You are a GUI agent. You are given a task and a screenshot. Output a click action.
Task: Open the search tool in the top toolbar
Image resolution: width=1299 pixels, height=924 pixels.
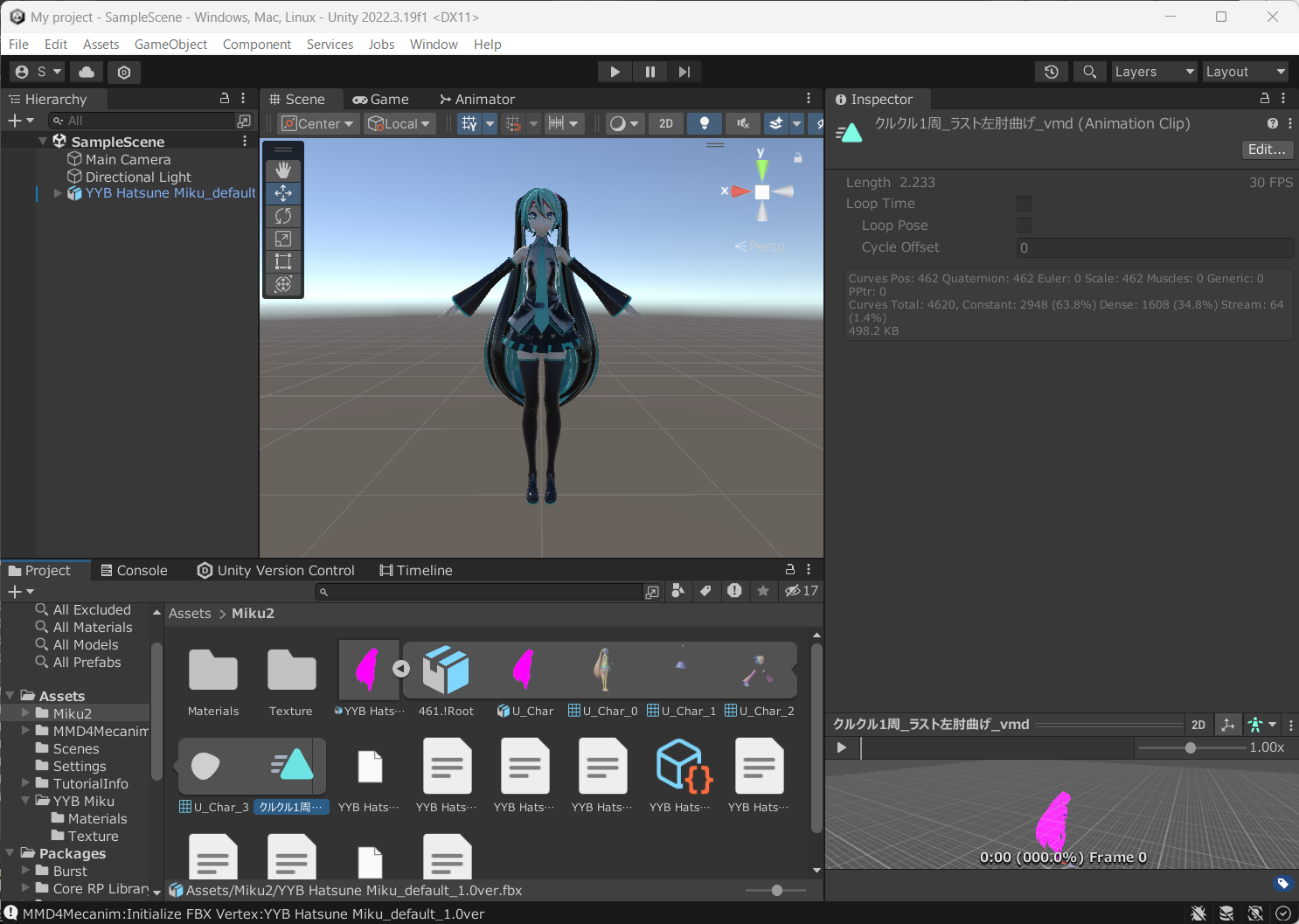[1089, 71]
